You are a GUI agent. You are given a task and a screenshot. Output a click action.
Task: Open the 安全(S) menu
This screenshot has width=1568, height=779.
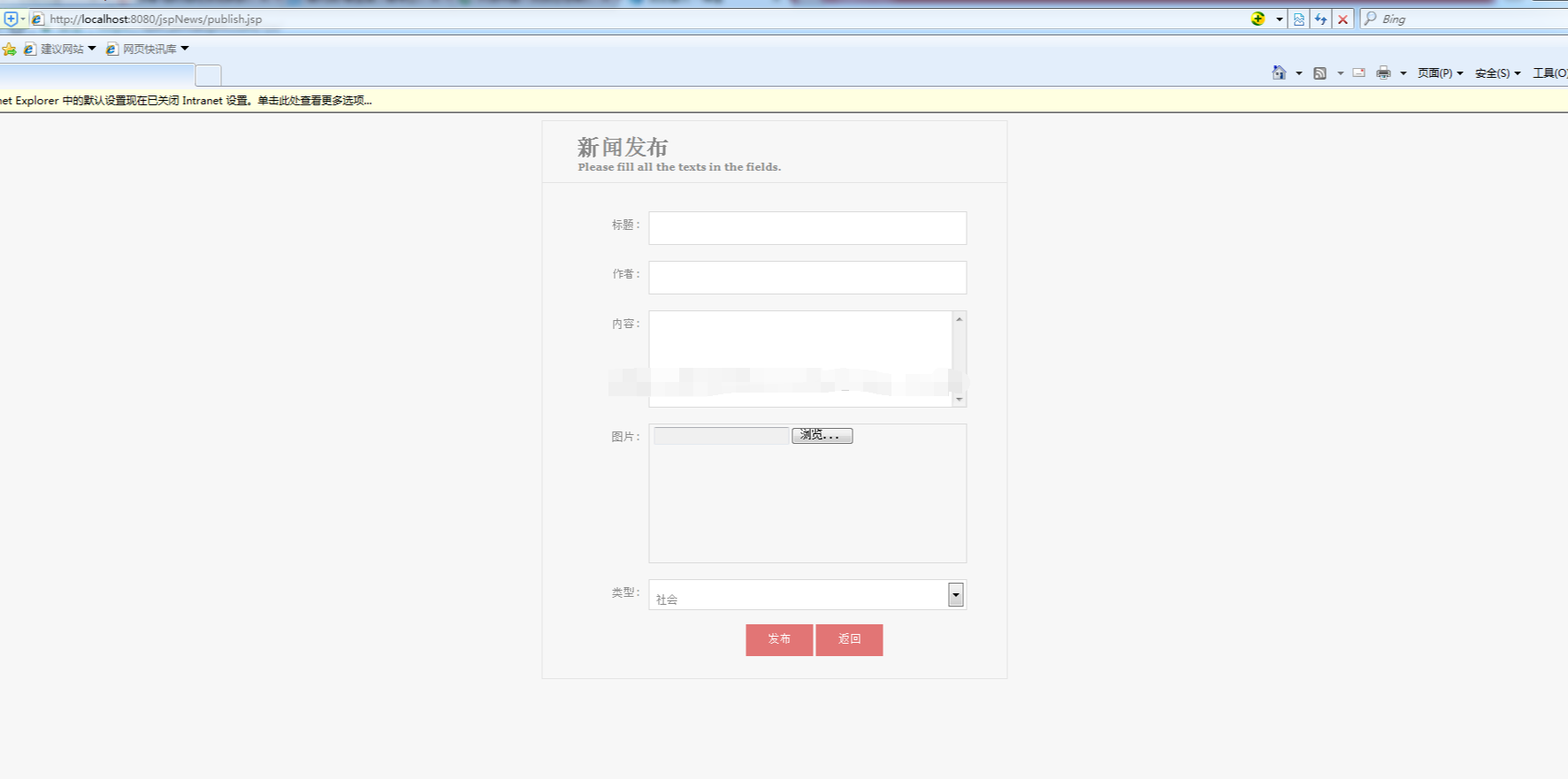pyautogui.click(x=1497, y=73)
